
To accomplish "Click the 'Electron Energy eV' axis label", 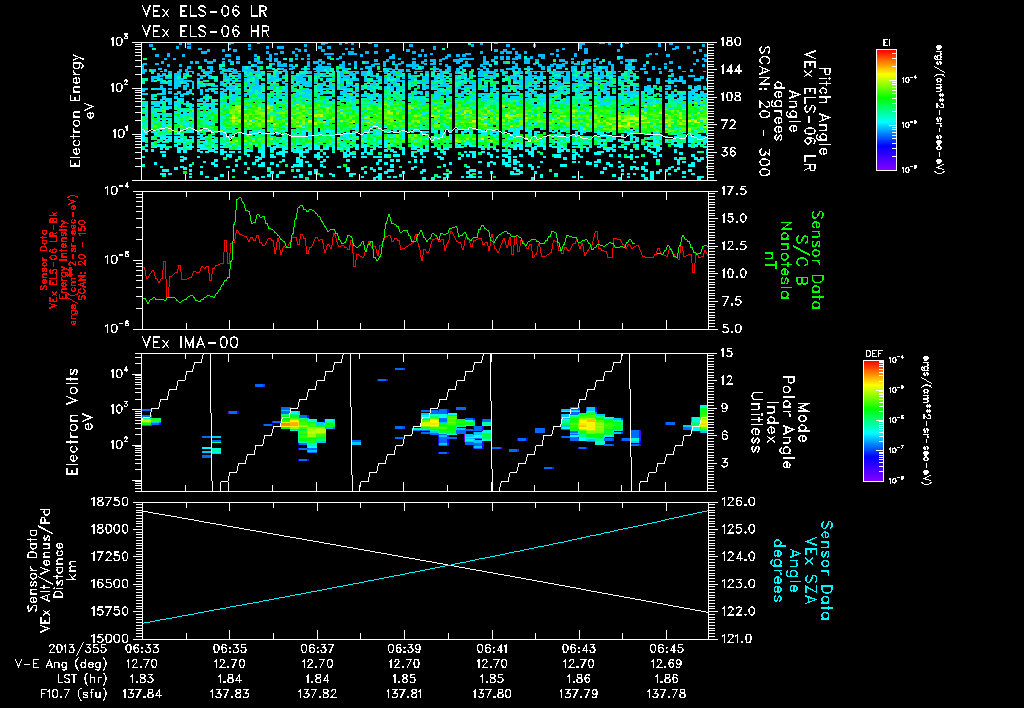I will click(82, 111).
